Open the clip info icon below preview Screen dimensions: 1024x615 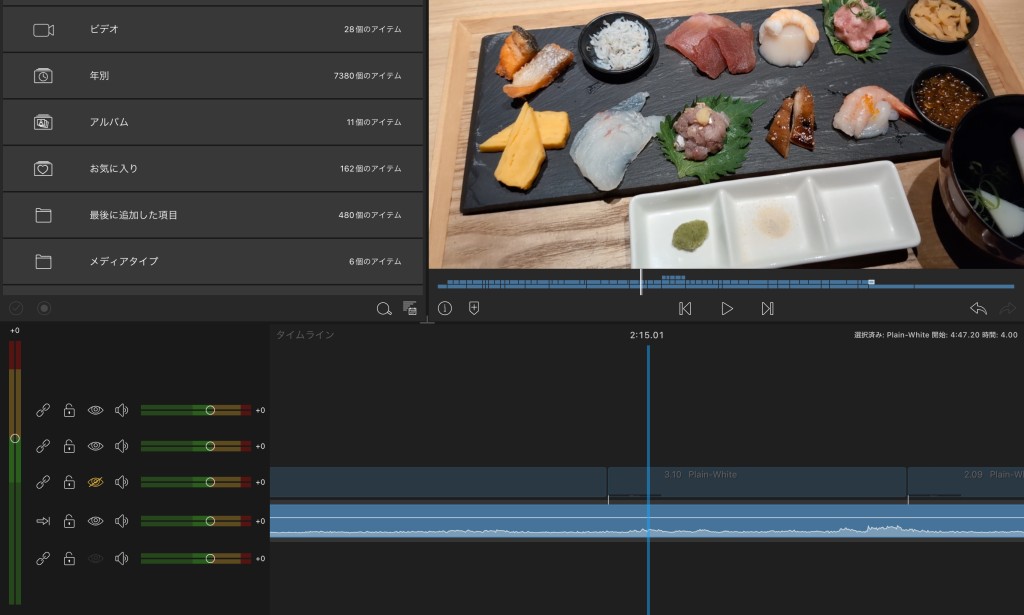coord(445,309)
